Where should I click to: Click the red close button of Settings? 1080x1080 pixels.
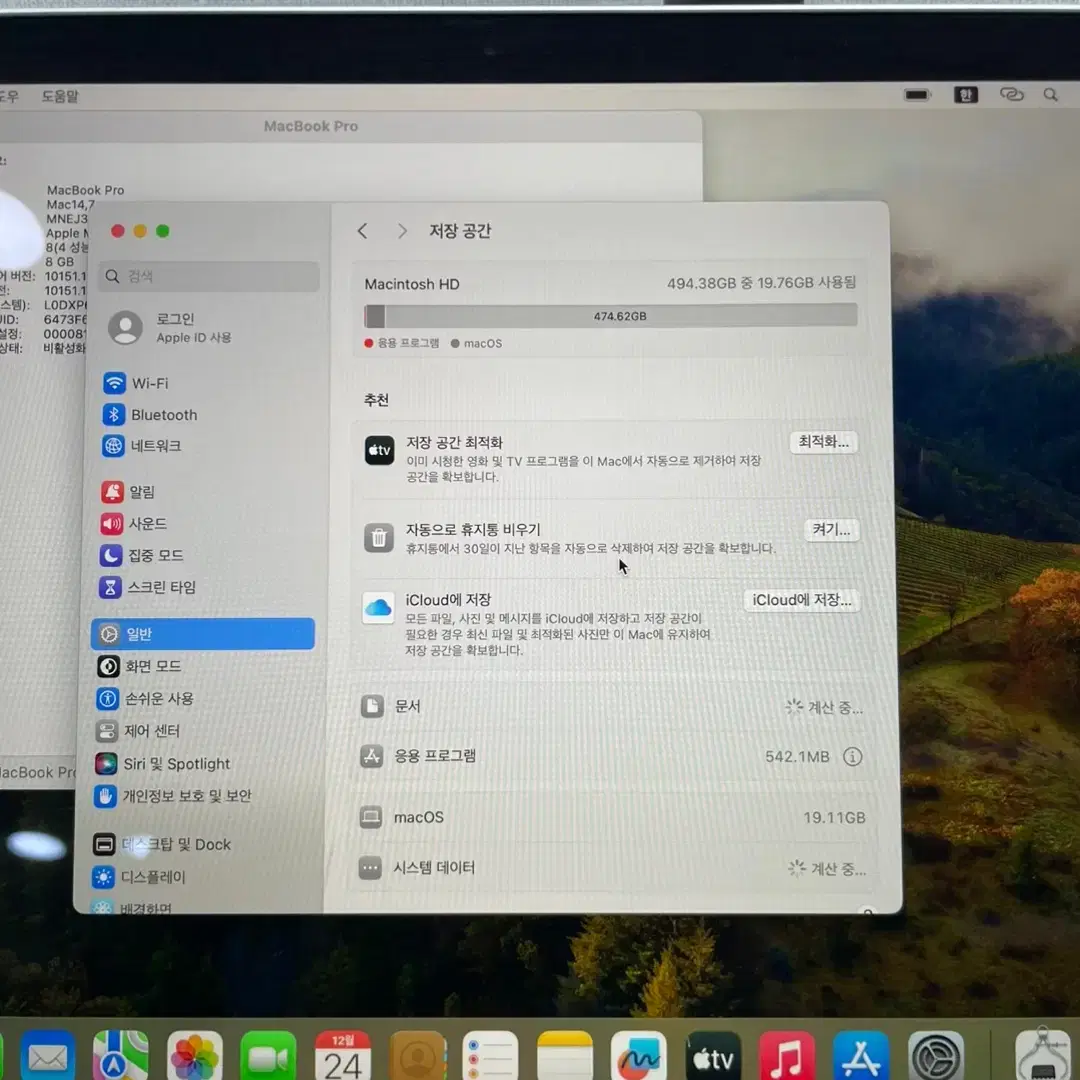click(118, 231)
